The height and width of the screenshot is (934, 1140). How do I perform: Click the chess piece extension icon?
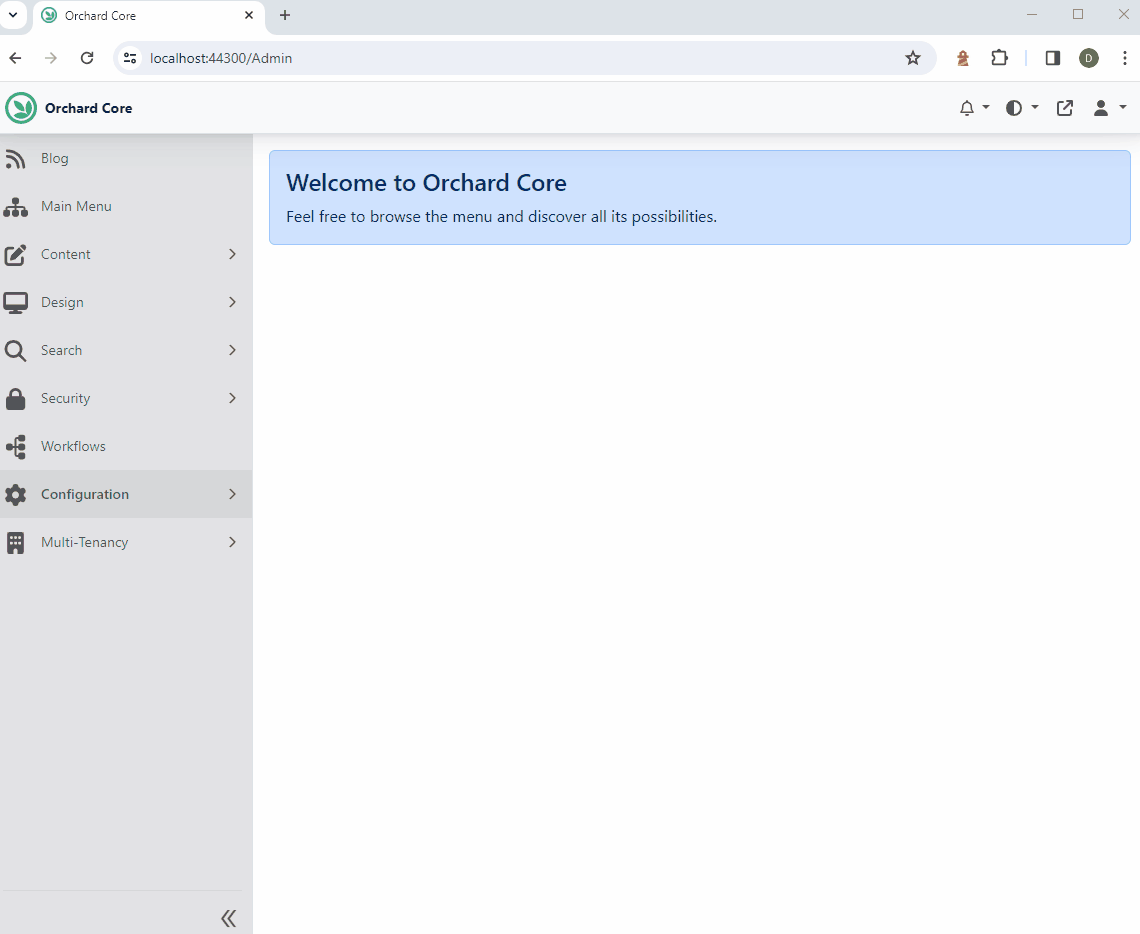(x=963, y=58)
